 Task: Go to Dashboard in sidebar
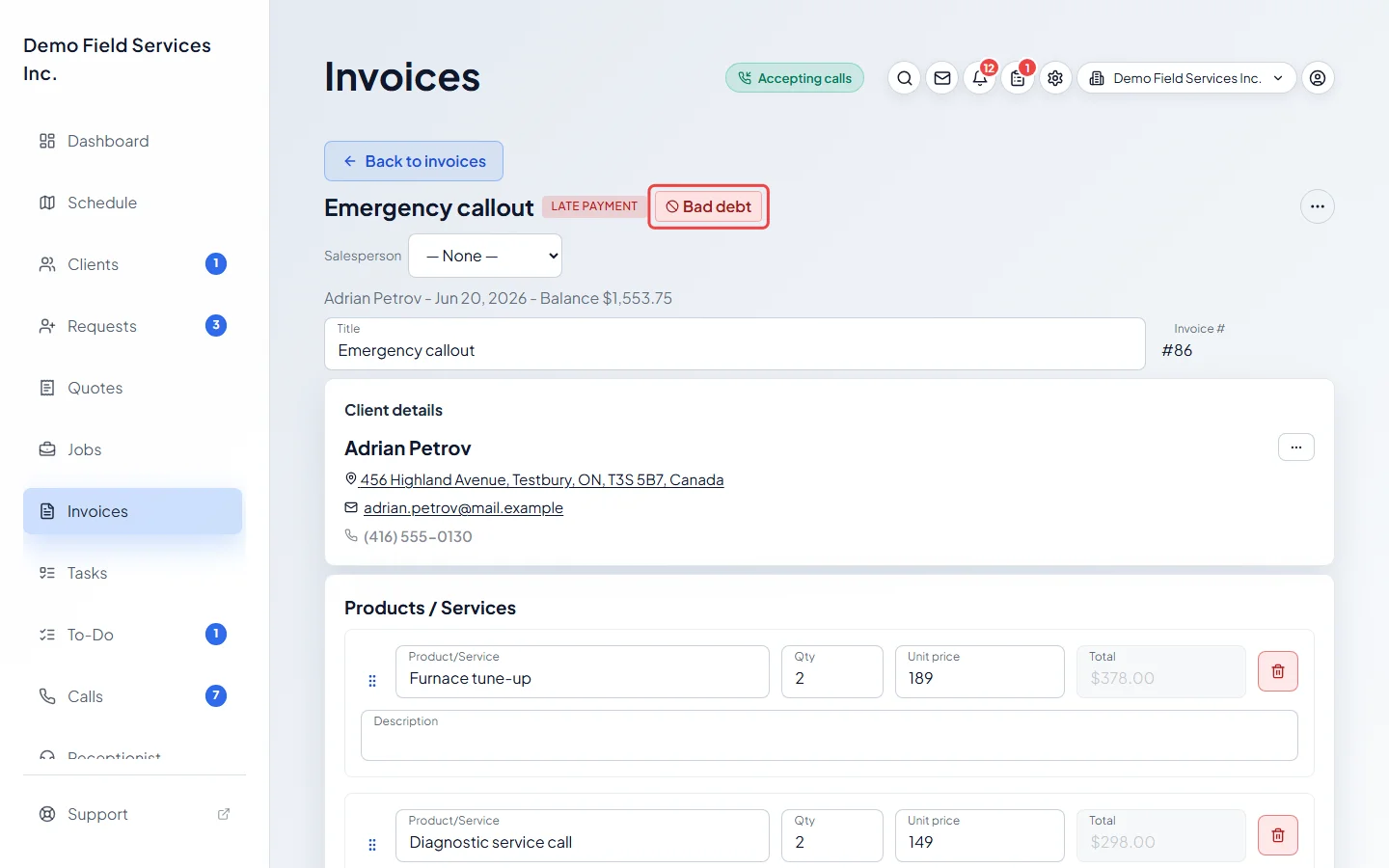[x=133, y=141]
